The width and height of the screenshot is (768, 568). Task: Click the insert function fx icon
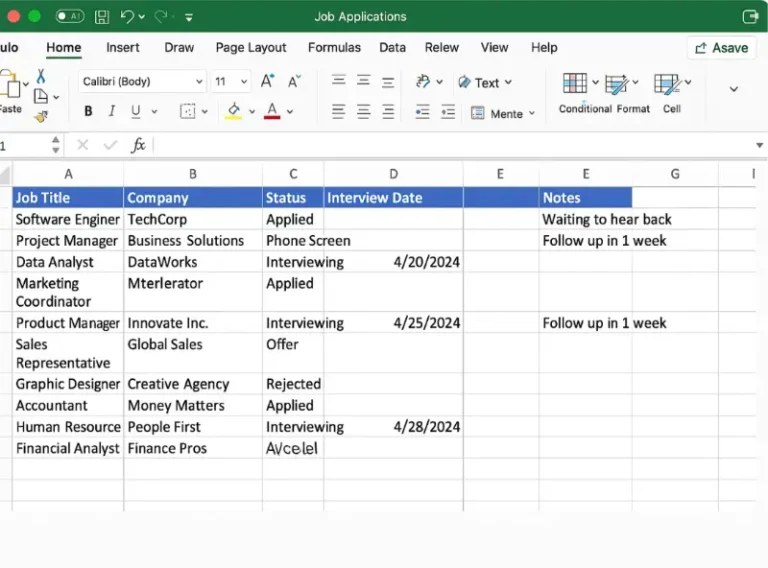pyautogui.click(x=139, y=146)
